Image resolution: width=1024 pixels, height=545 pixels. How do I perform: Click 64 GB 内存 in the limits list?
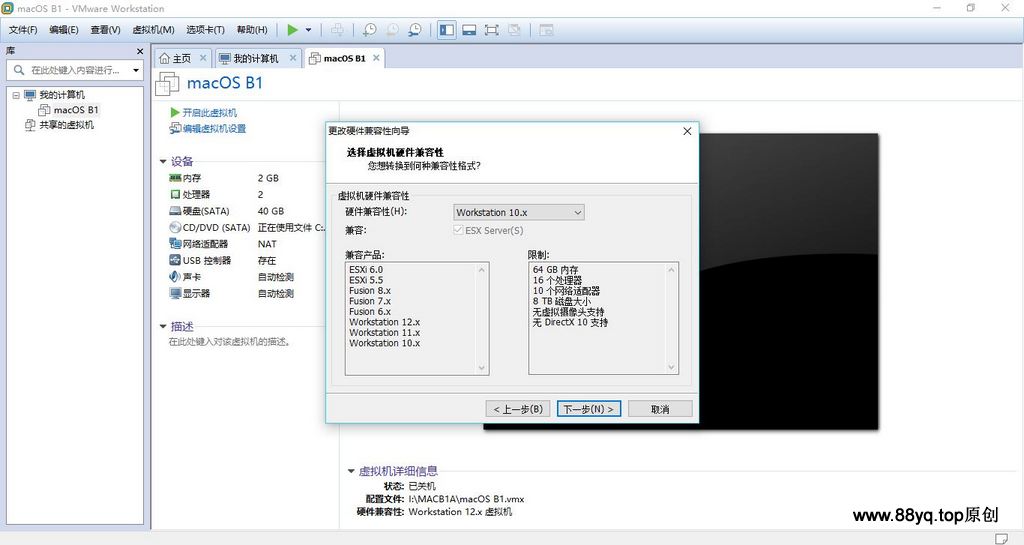pos(556,270)
